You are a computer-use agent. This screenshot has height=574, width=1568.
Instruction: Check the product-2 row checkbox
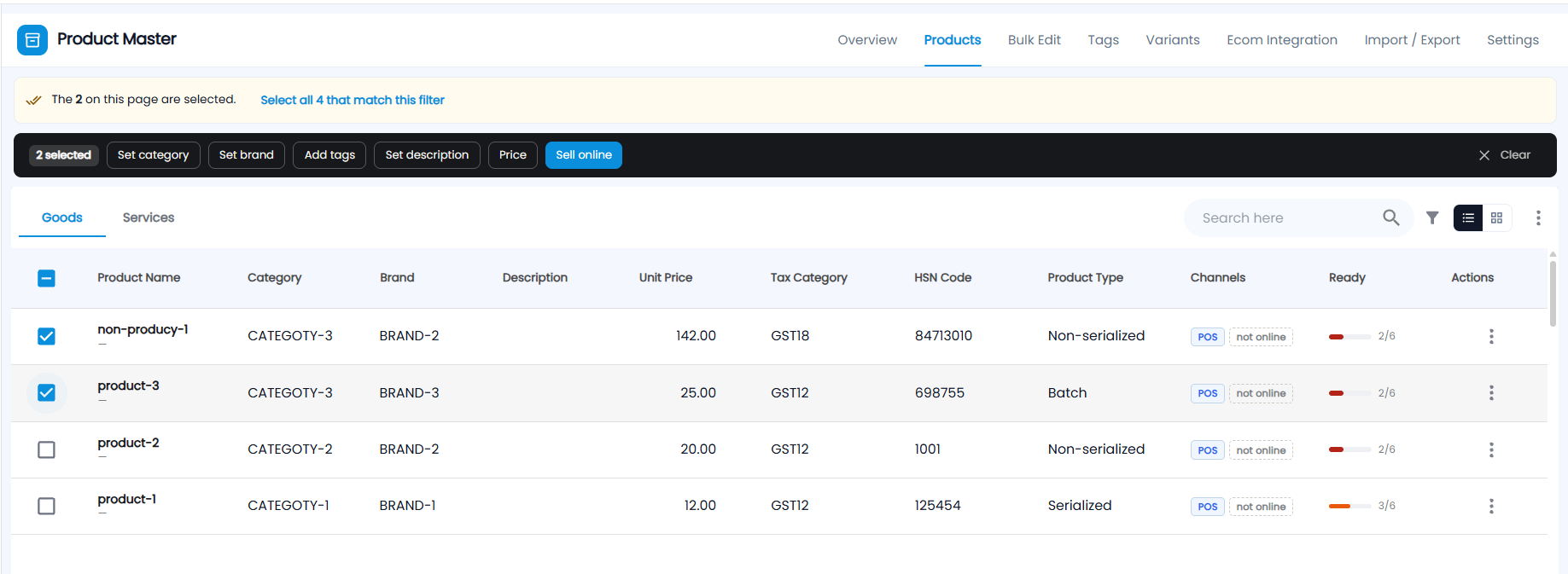point(46,449)
